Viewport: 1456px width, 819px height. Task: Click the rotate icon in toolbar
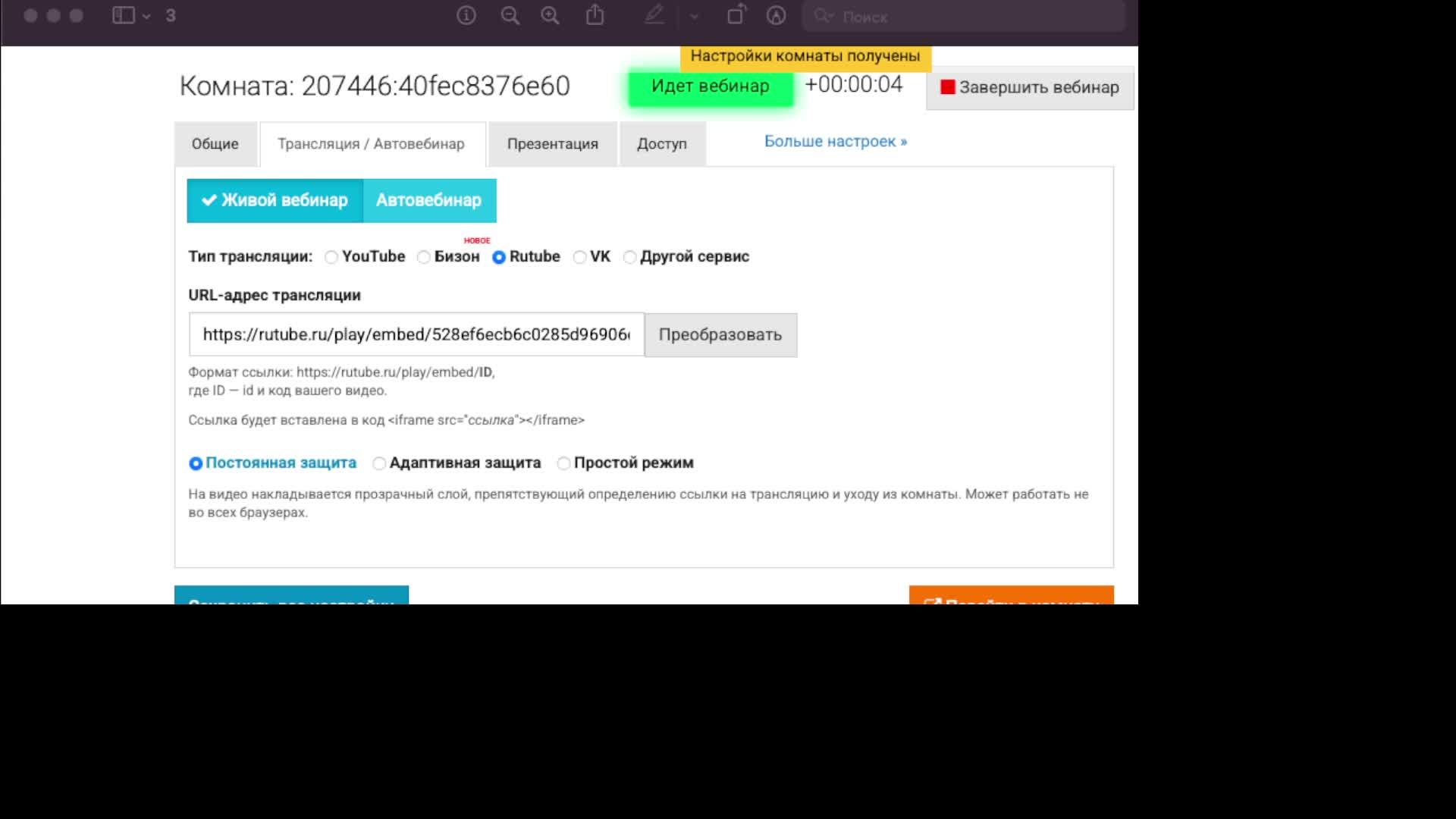click(x=736, y=15)
